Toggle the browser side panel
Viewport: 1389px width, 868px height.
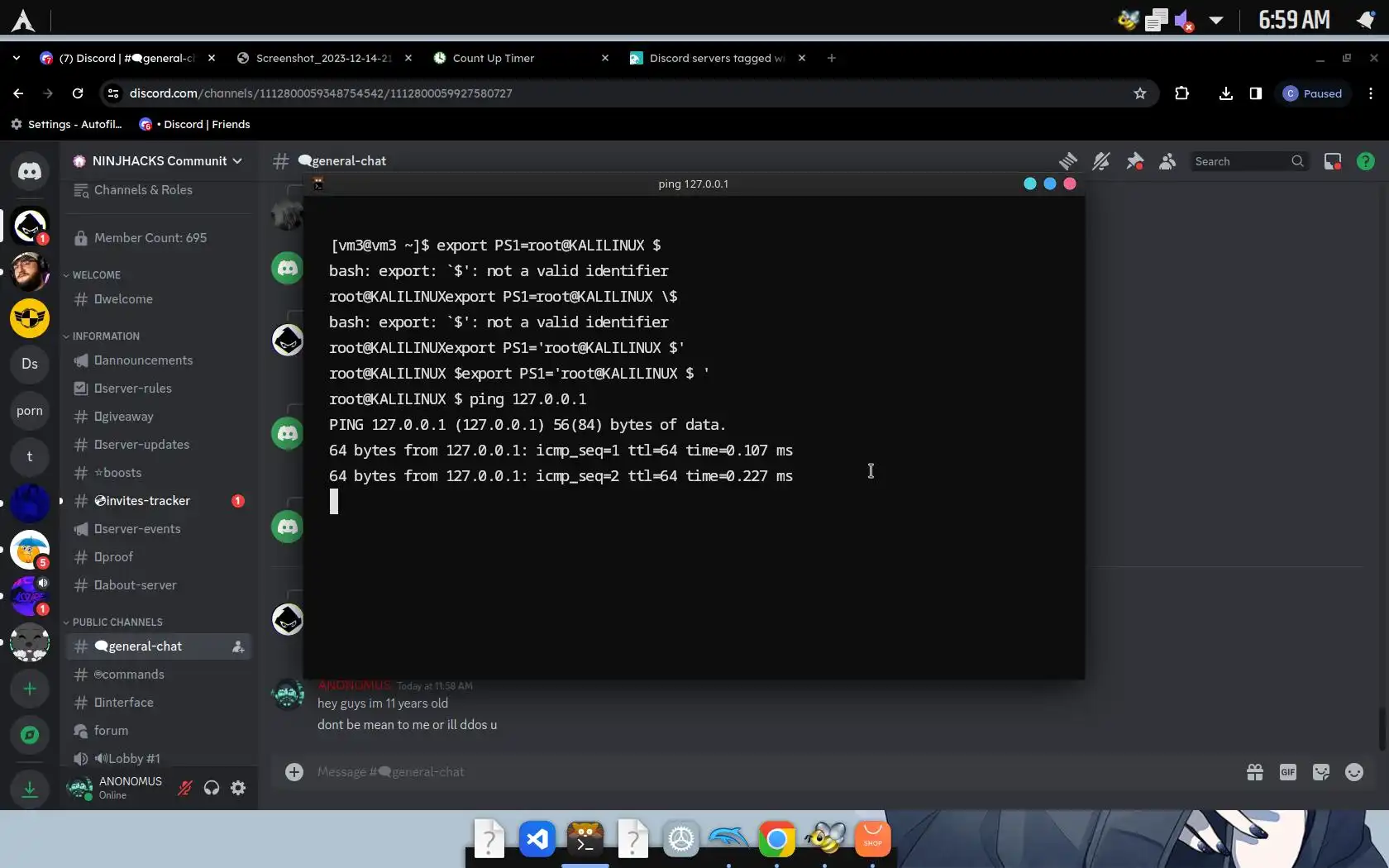[x=1256, y=93]
